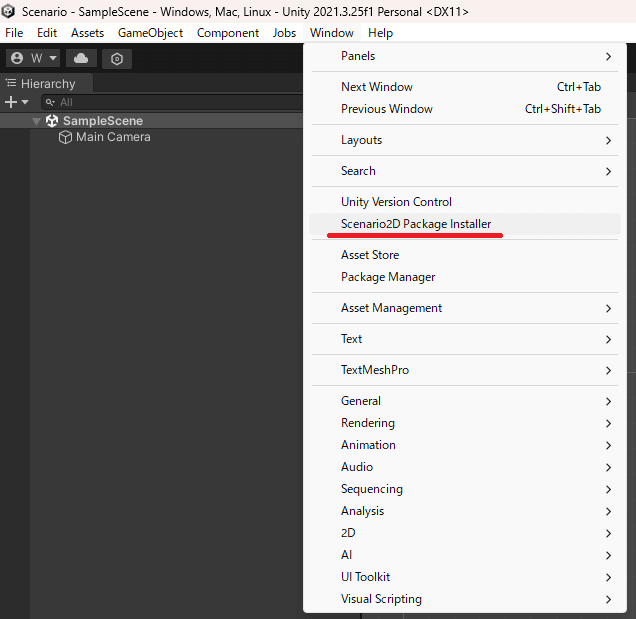Open the File menu
Image resolution: width=636 pixels, height=619 pixels.
coord(14,33)
